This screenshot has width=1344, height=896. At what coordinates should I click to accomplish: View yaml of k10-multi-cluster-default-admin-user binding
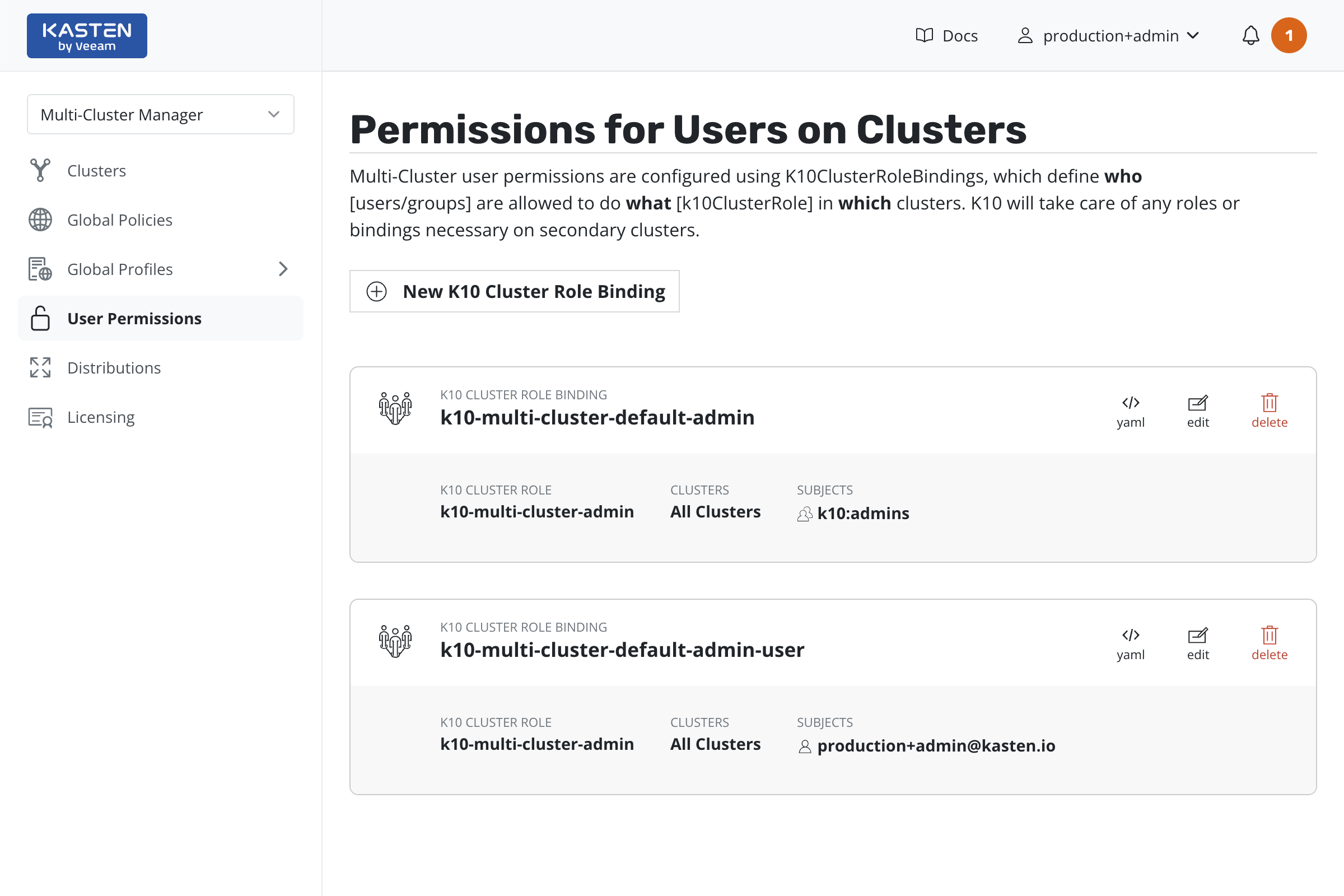(x=1130, y=643)
